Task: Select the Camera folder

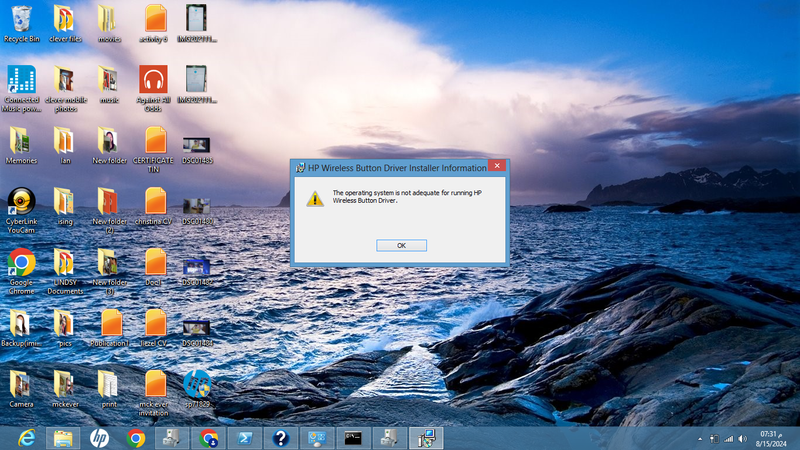Action: (x=21, y=389)
